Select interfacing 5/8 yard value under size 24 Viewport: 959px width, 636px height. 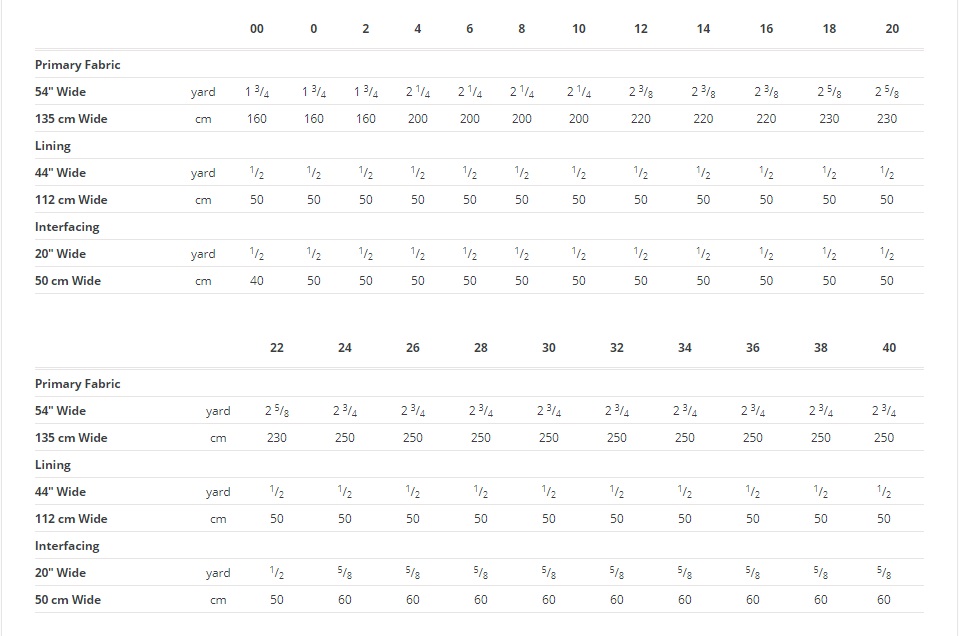click(345, 573)
